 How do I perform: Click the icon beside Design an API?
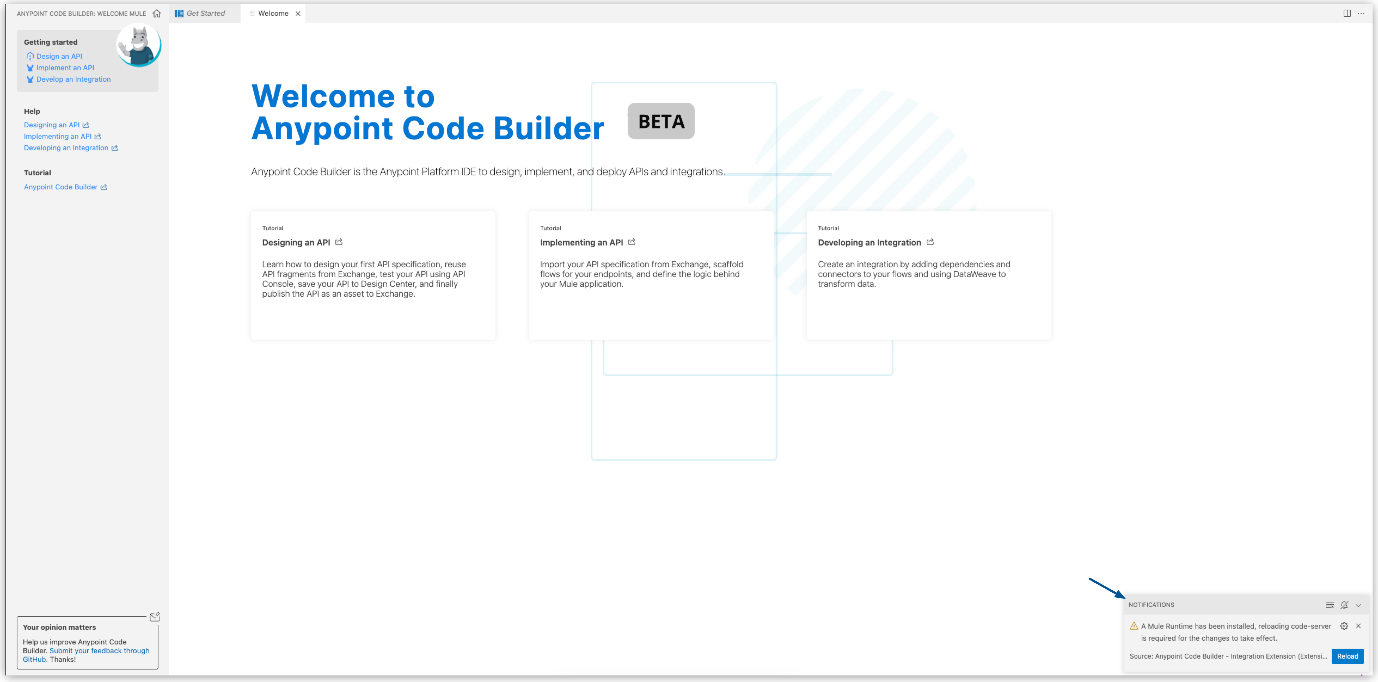point(30,57)
